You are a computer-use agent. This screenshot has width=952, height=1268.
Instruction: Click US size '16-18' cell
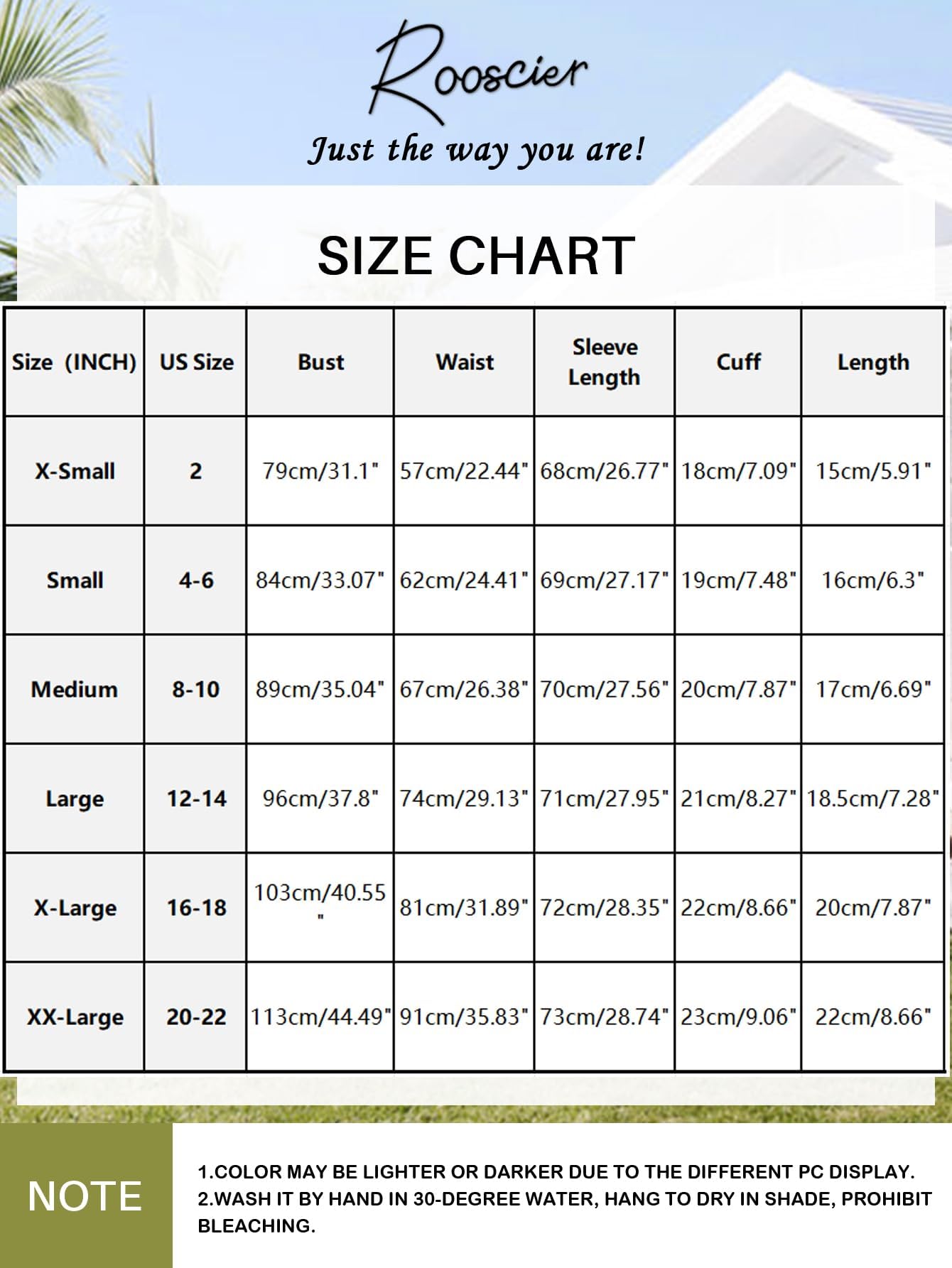coord(196,908)
